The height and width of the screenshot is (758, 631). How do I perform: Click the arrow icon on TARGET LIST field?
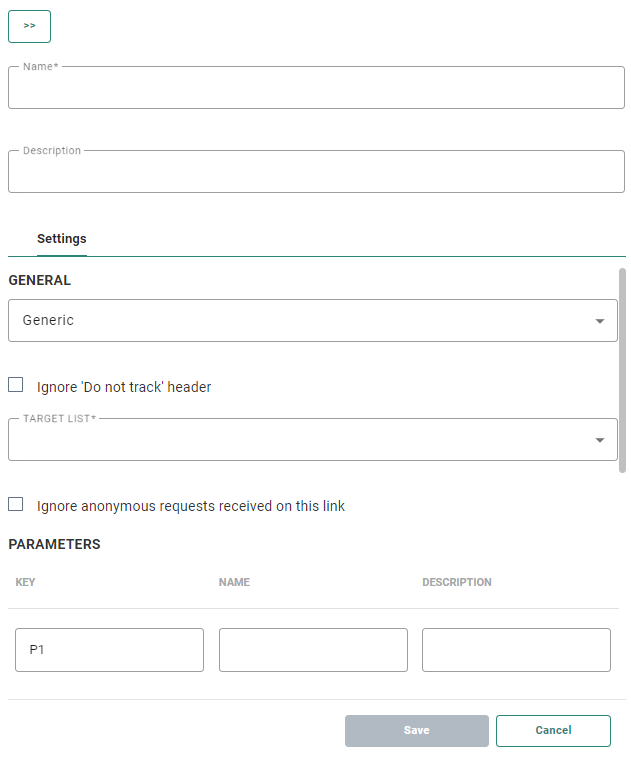click(599, 440)
